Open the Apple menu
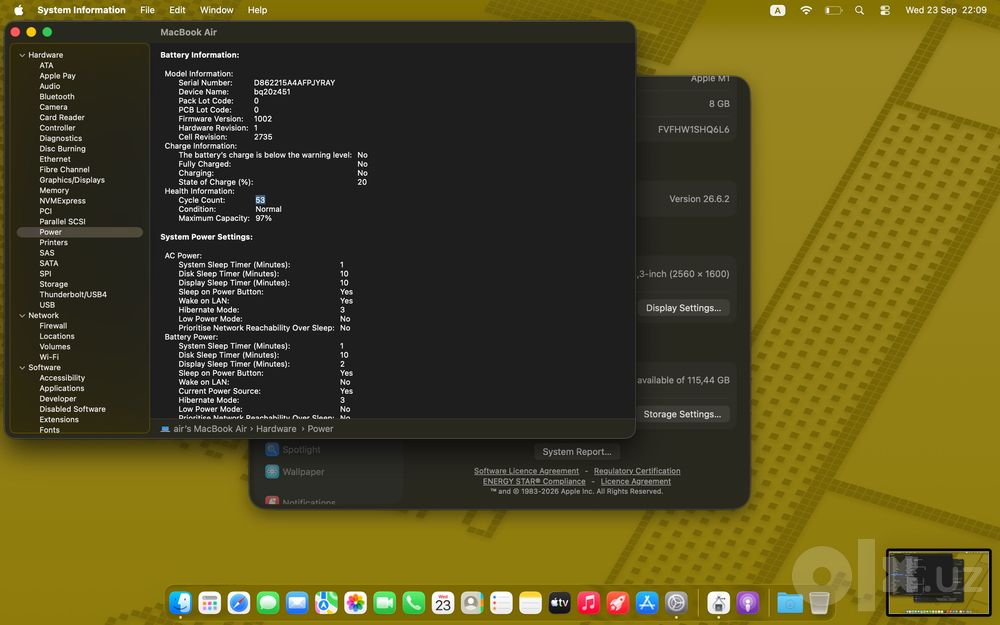 pyautogui.click(x=18, y=10)
